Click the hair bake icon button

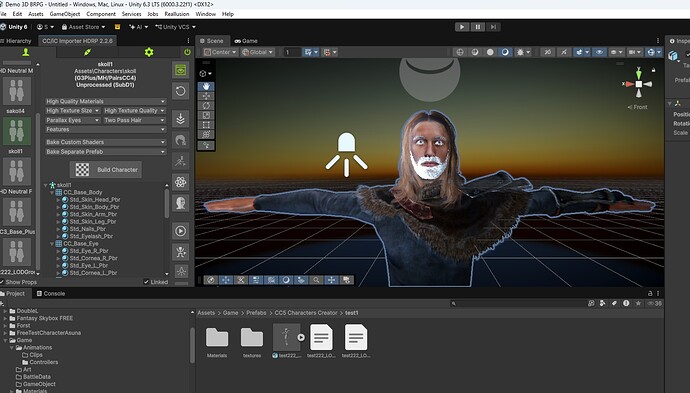tap(180, 140)
